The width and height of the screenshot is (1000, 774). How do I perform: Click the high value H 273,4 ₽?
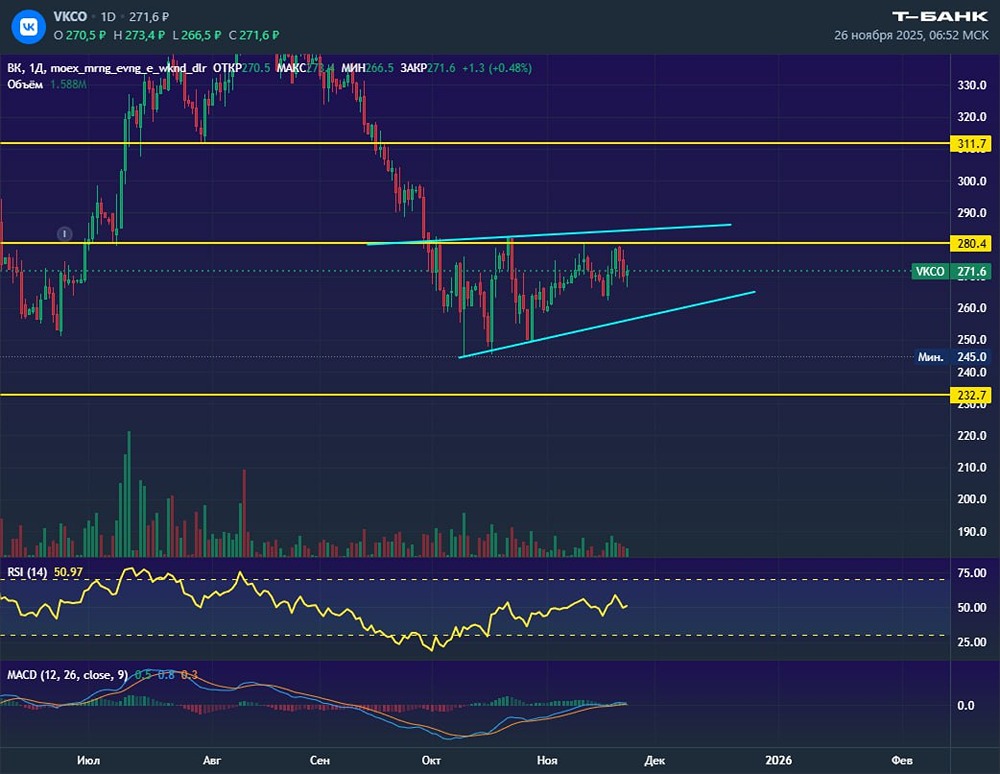139,36
